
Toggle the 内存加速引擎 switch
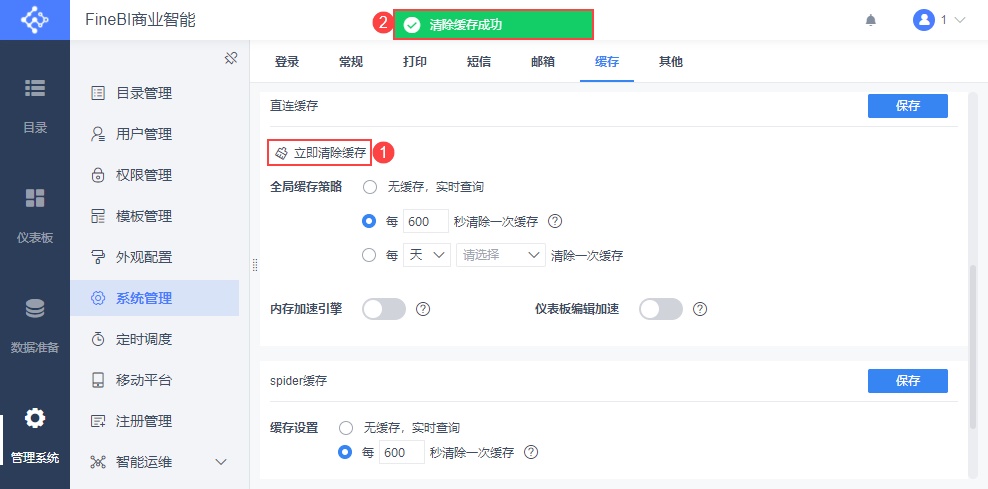[x=384, y=309]
